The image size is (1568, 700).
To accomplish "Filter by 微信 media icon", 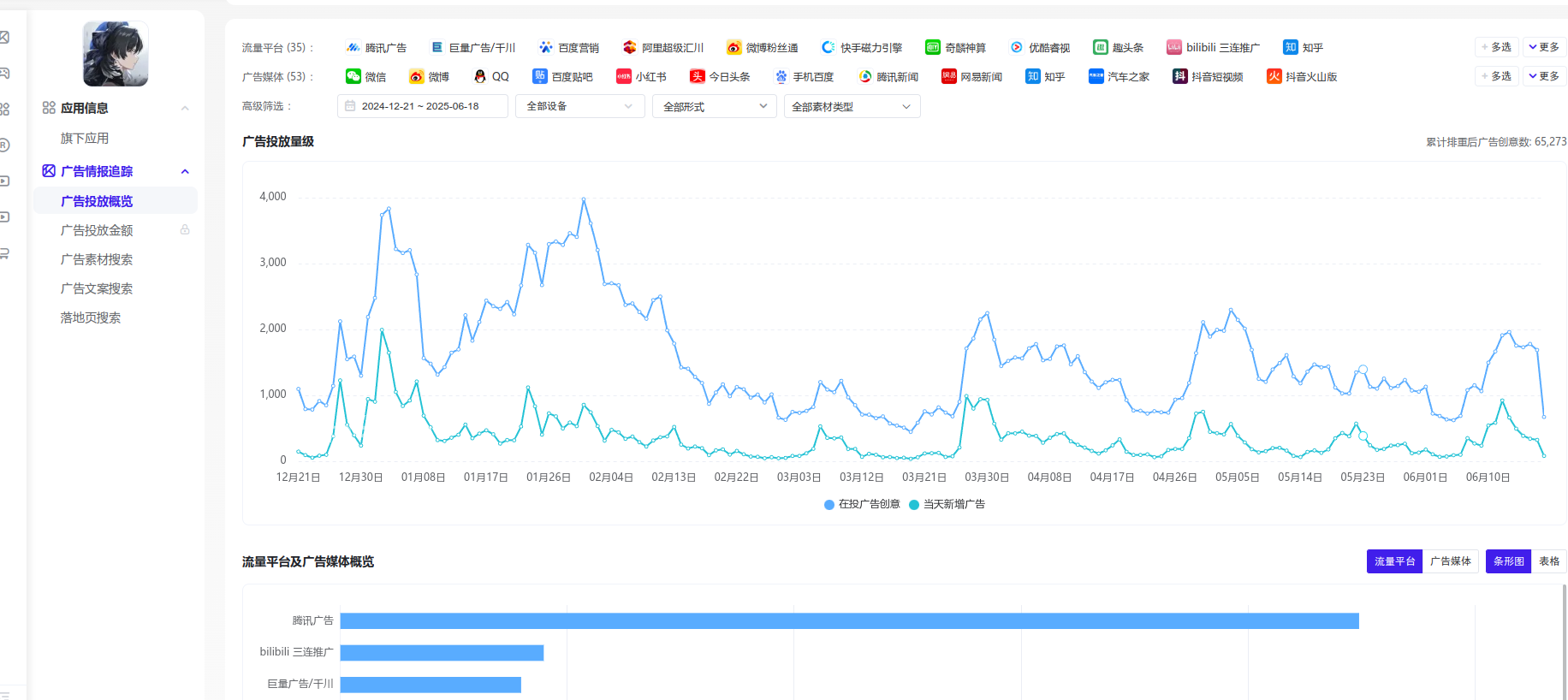I will (353, 77).
